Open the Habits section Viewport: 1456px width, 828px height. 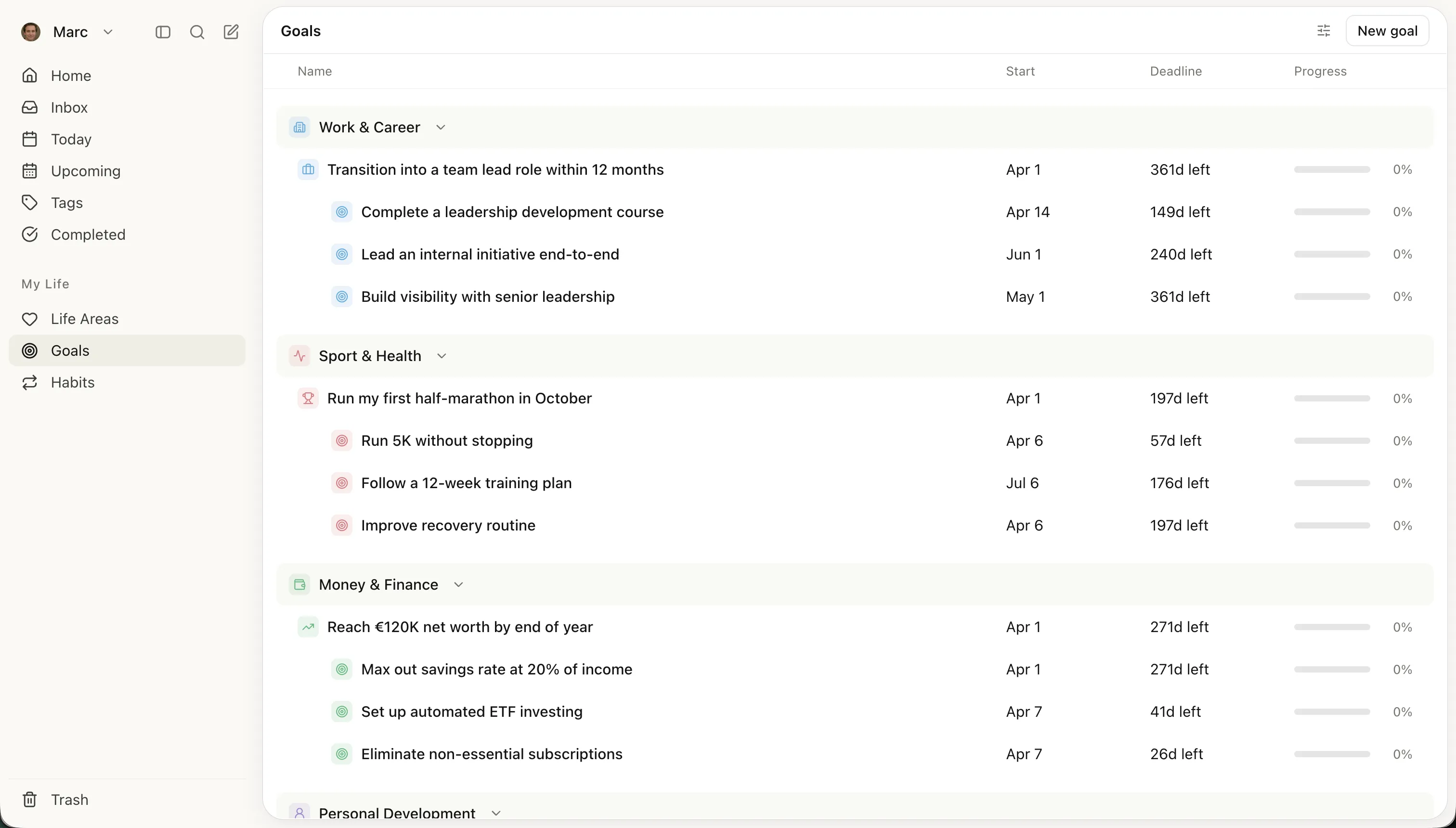click(73, 382)
